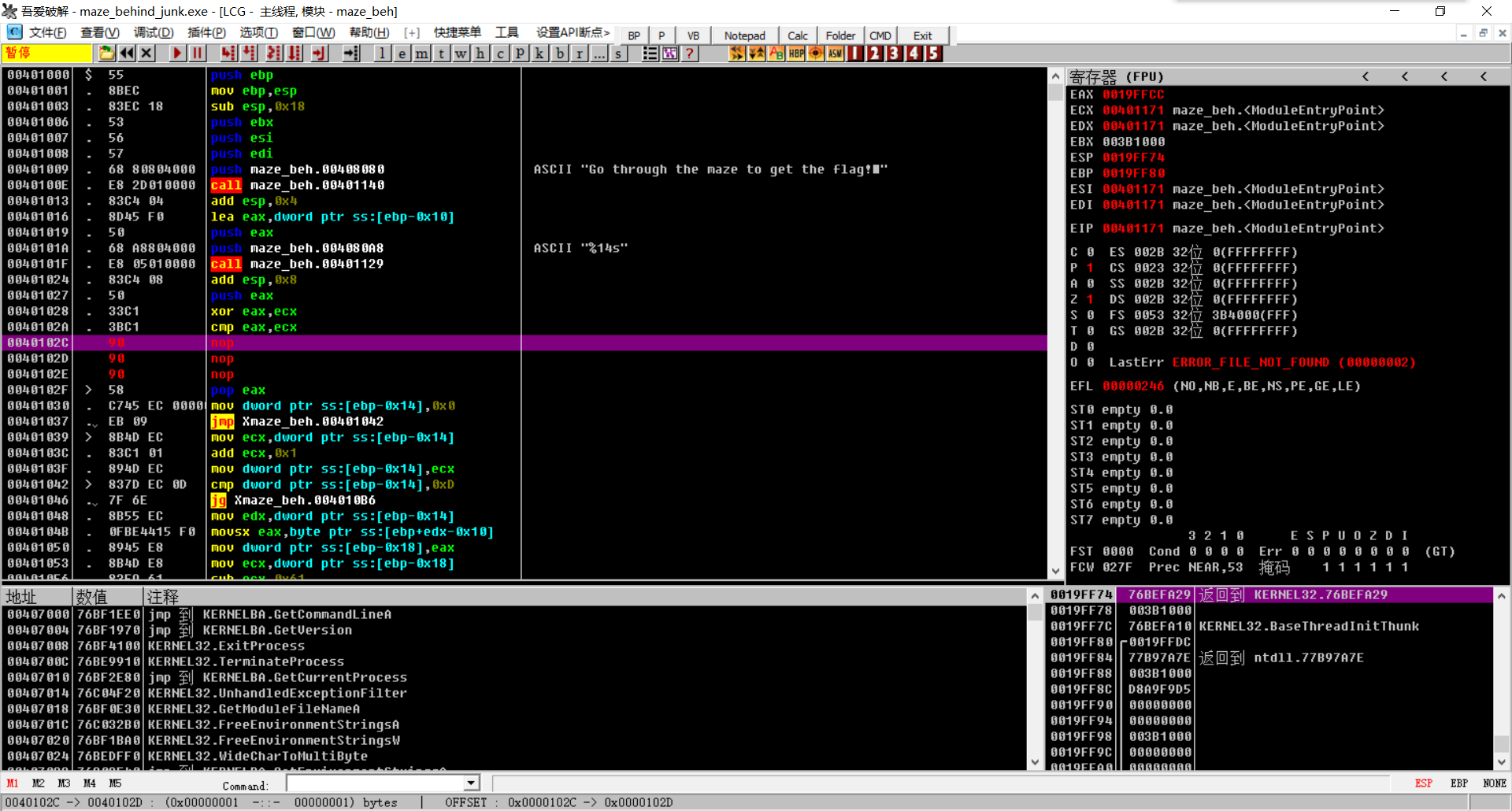Switch to the M2 memory dump tab
Screen dimensions: 1512x811
click(x=39, y=783)
